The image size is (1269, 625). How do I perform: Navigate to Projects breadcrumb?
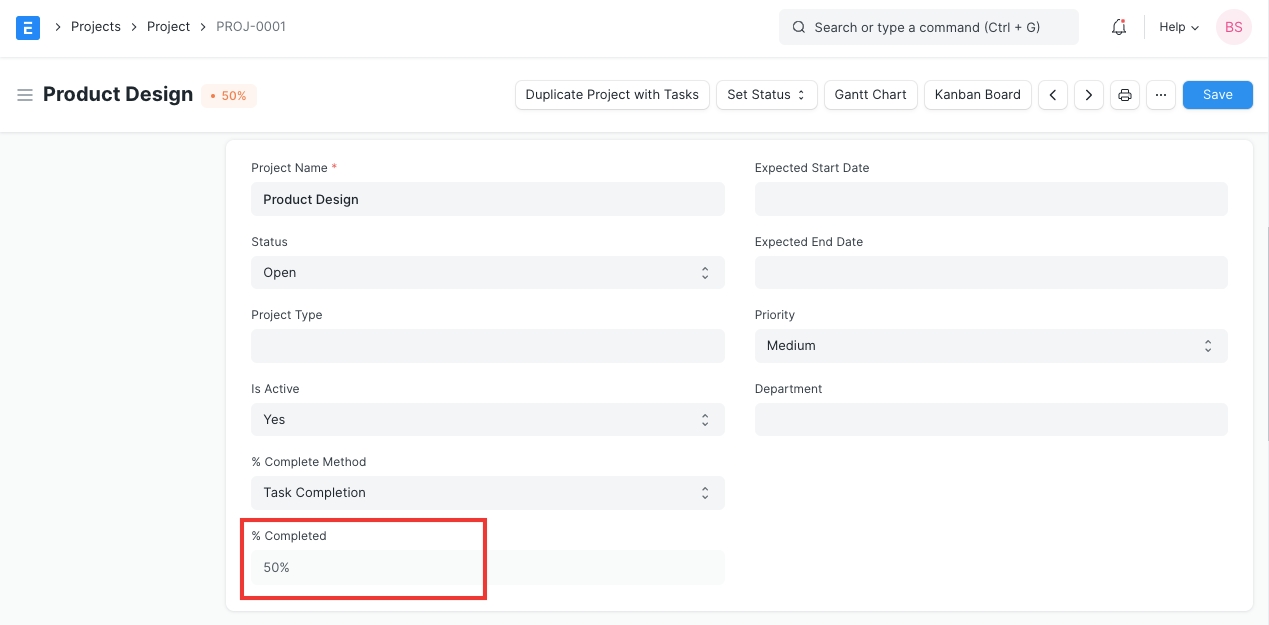96,27
